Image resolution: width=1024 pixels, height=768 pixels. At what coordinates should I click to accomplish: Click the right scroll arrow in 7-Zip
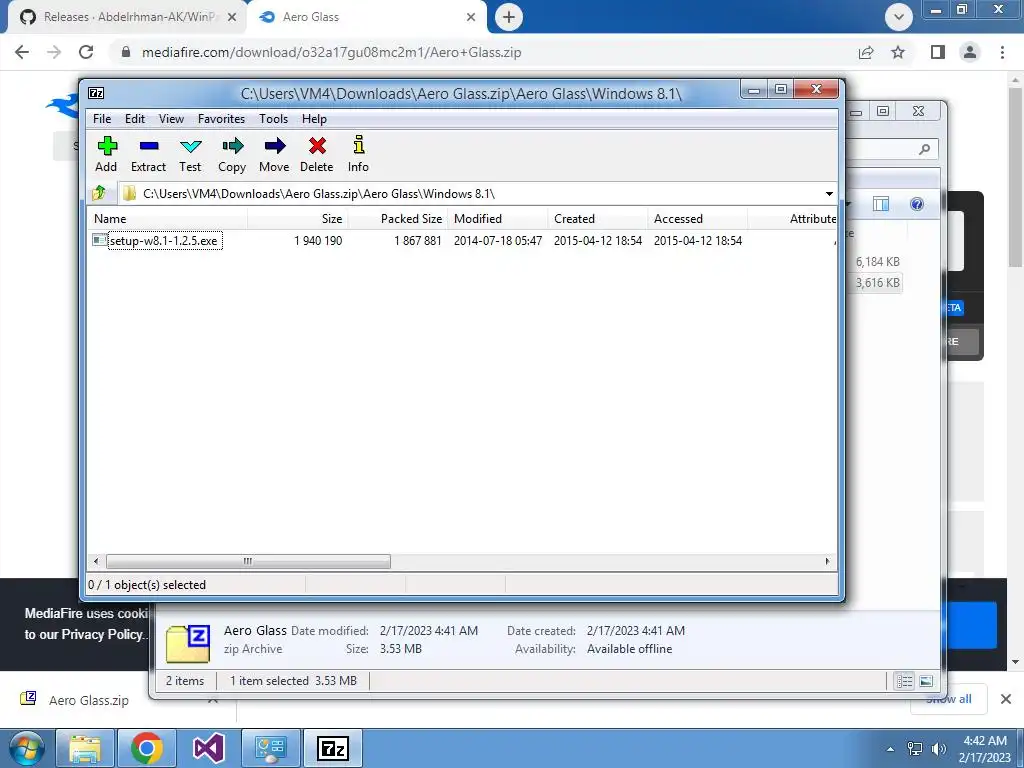827,561
